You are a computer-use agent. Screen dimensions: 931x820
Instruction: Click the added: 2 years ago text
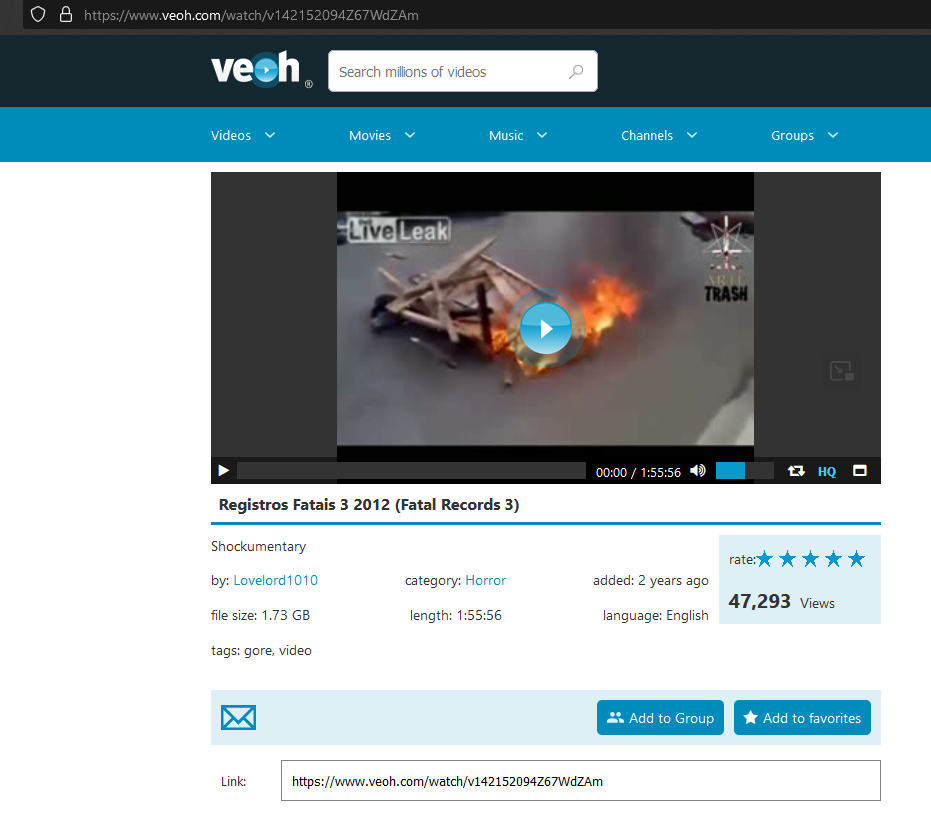point(651,580)
